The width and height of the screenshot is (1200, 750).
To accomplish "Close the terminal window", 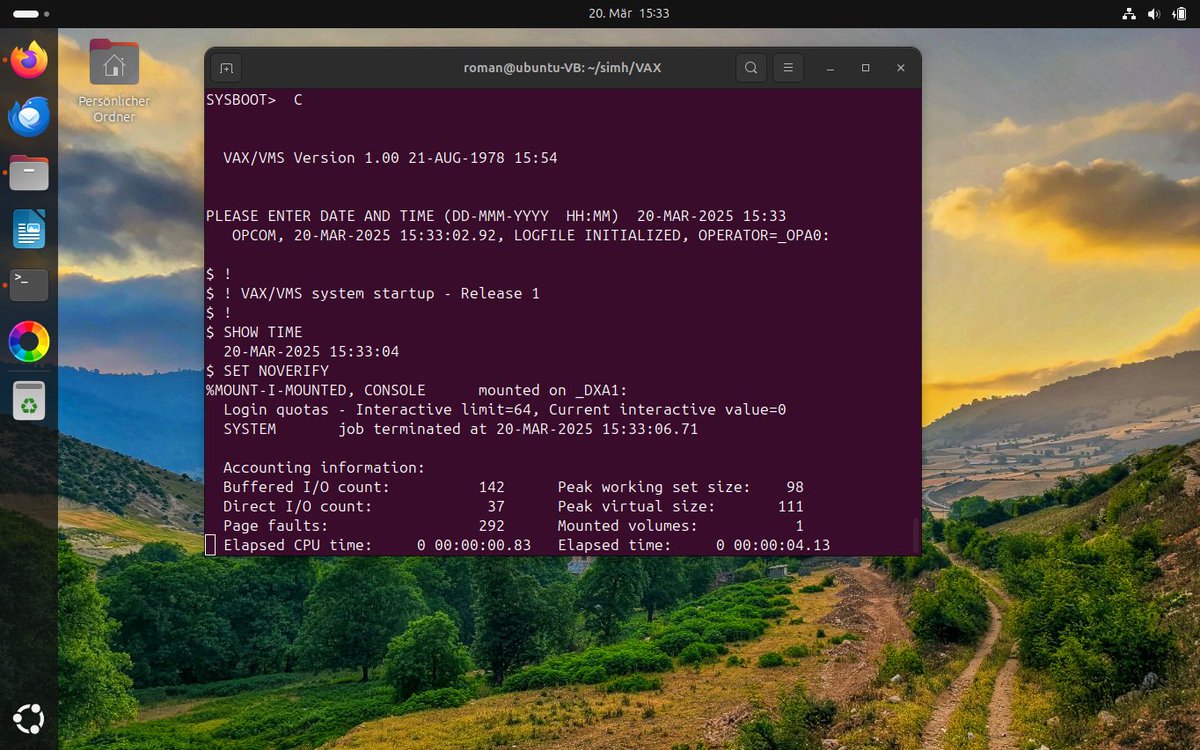I will [x=900, y=68].
